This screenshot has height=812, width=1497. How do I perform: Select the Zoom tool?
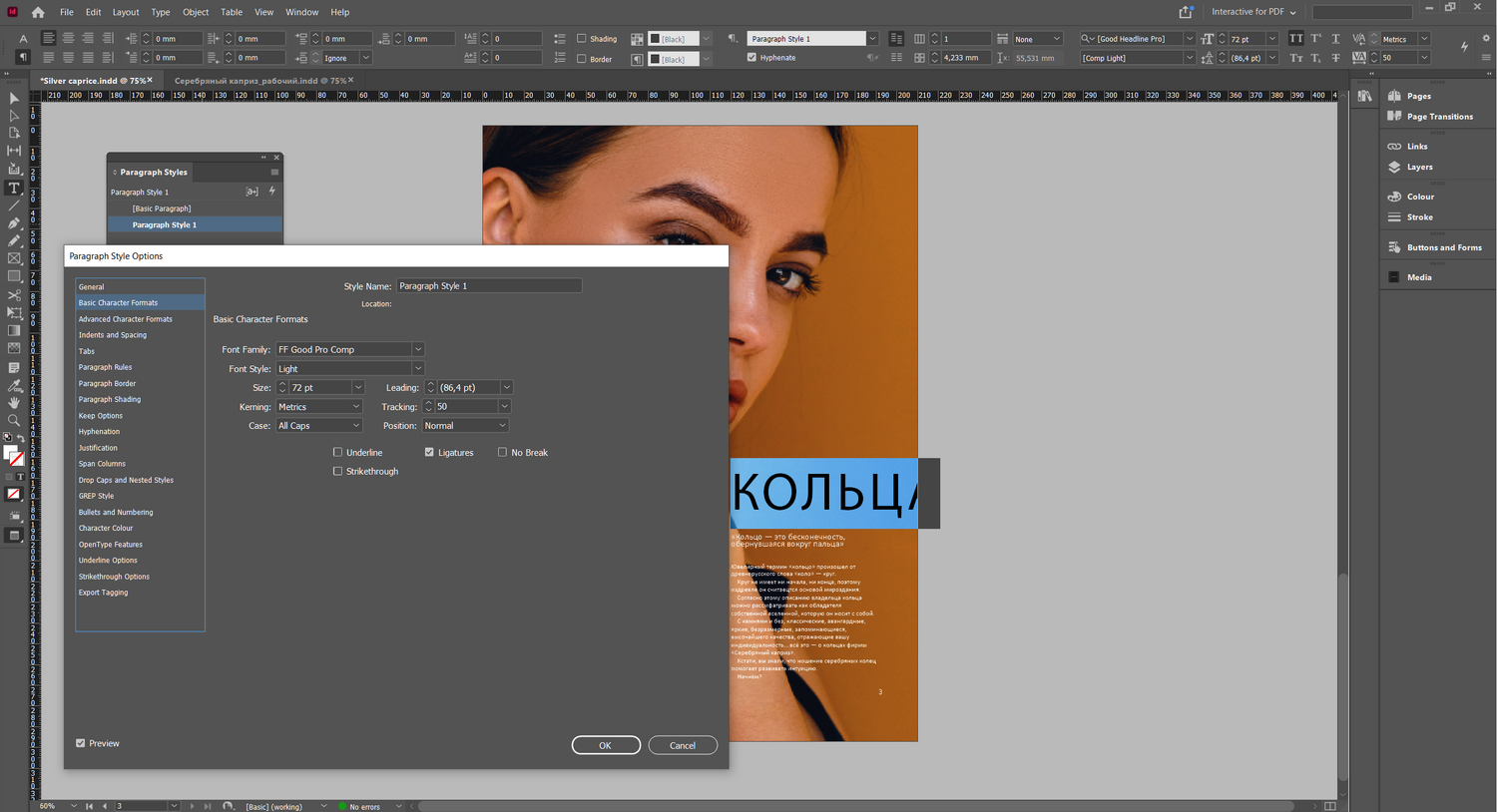point(14,421)
